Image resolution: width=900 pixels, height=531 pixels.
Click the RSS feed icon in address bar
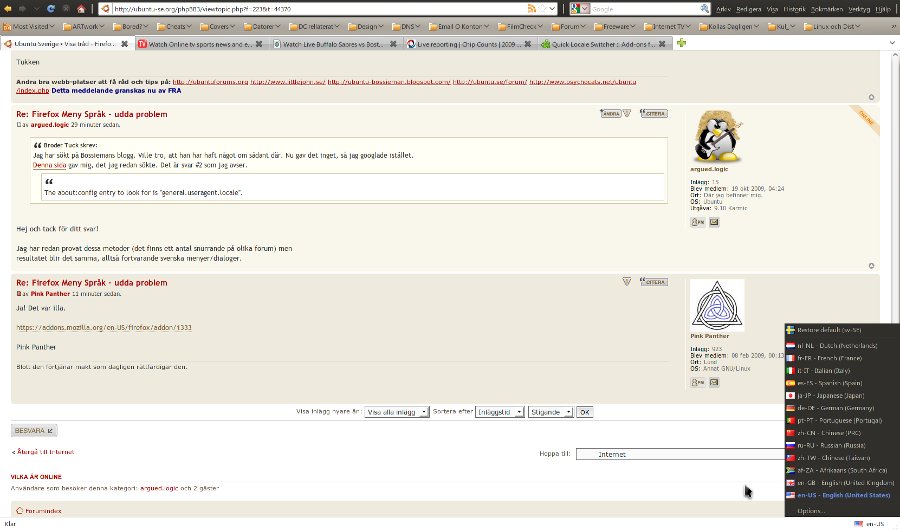(532, 9)
